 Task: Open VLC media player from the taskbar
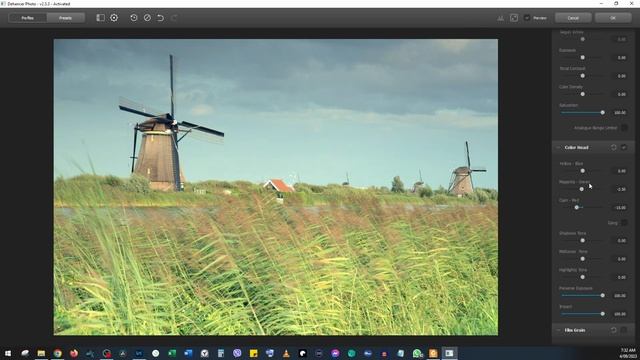[x=286, y=353]
